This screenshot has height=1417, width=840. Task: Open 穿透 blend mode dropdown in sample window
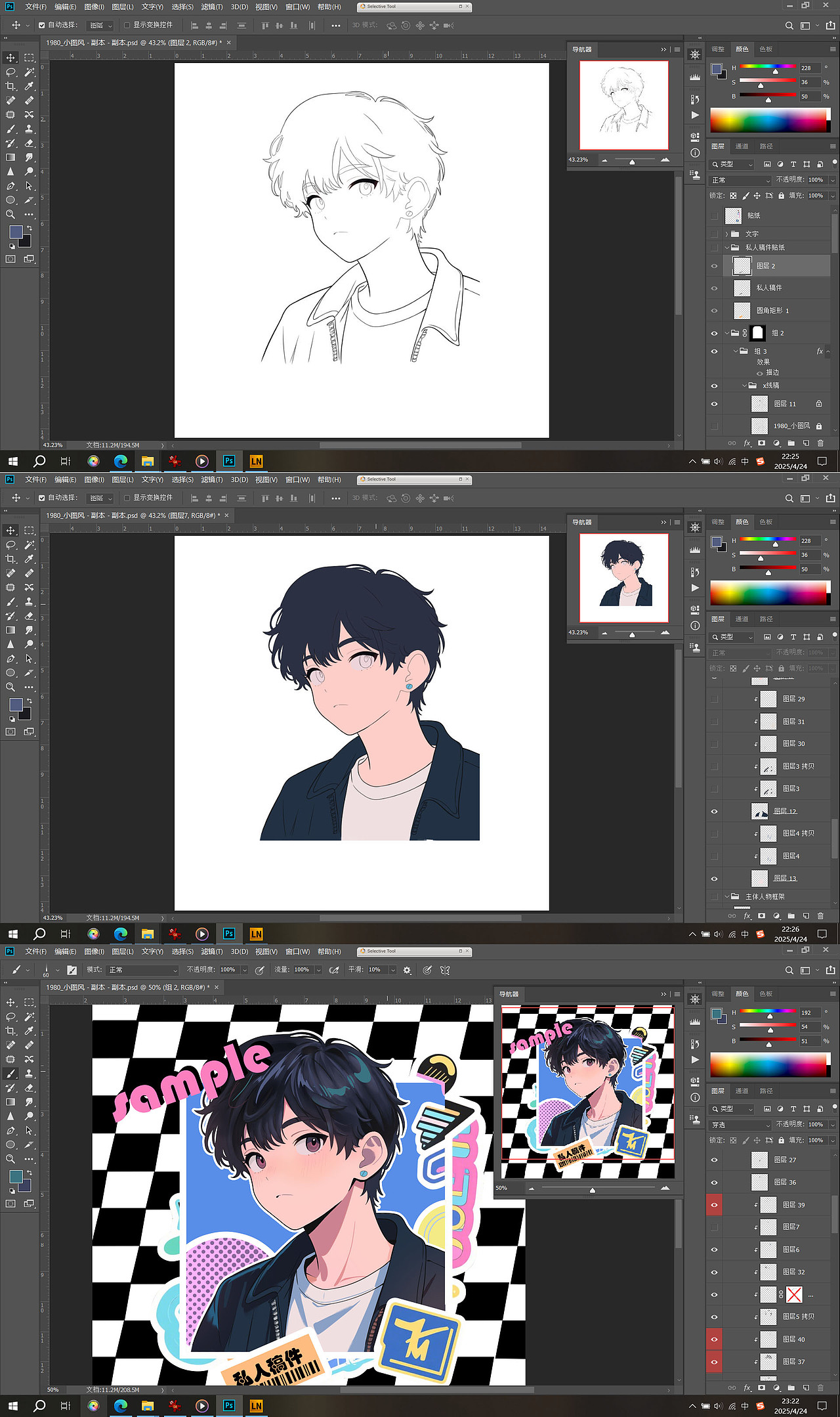click(740, 1125)
